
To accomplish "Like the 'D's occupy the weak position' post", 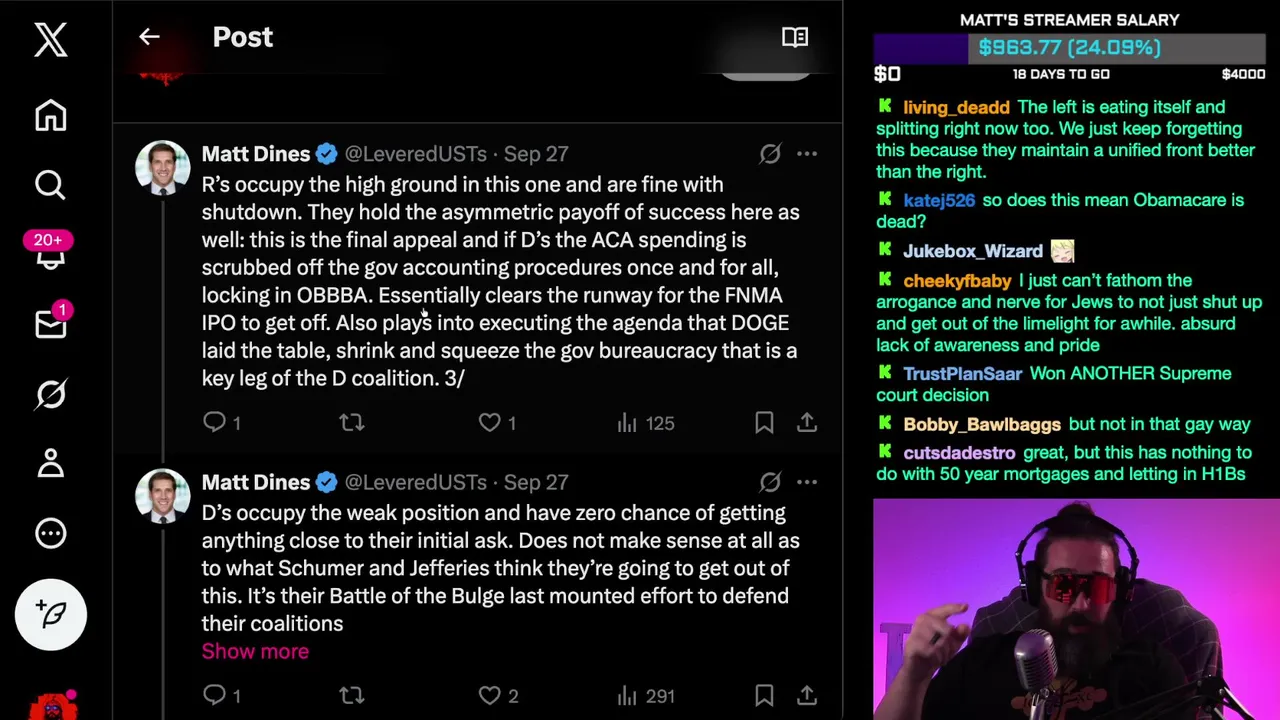I will (x=489, y=695).
